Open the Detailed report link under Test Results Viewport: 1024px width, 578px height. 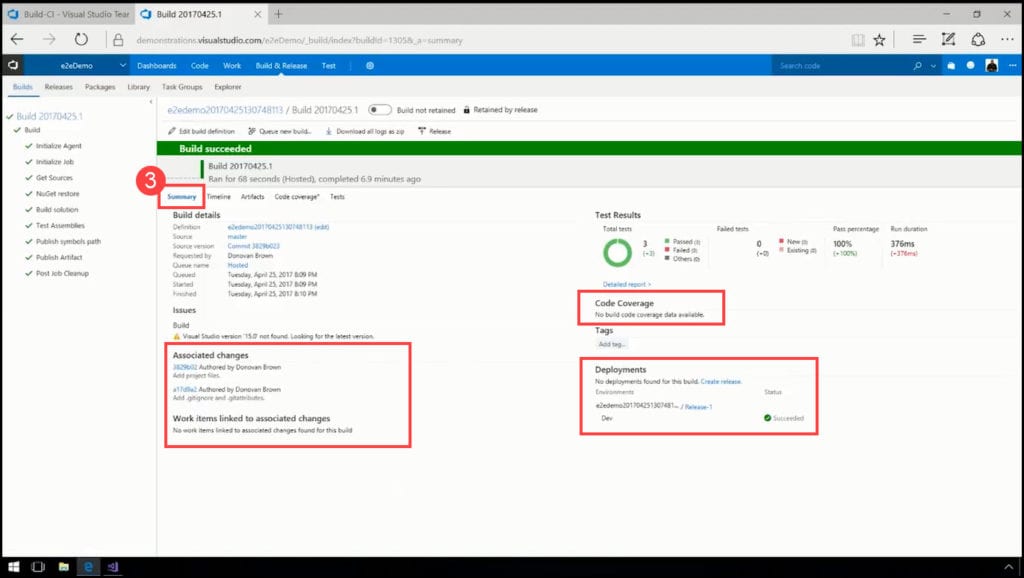[x=627, y=284]
